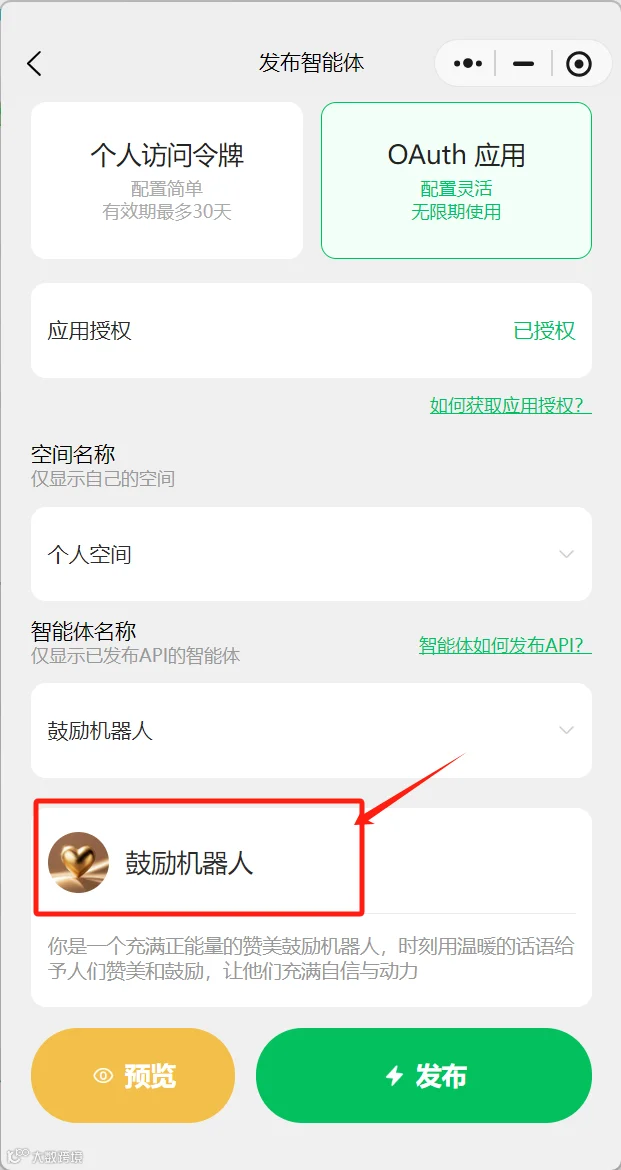Open the 智能体名称 selector showing 鼓励机器人
Viewport: 621px width, 1170px height.
point(311,731)
